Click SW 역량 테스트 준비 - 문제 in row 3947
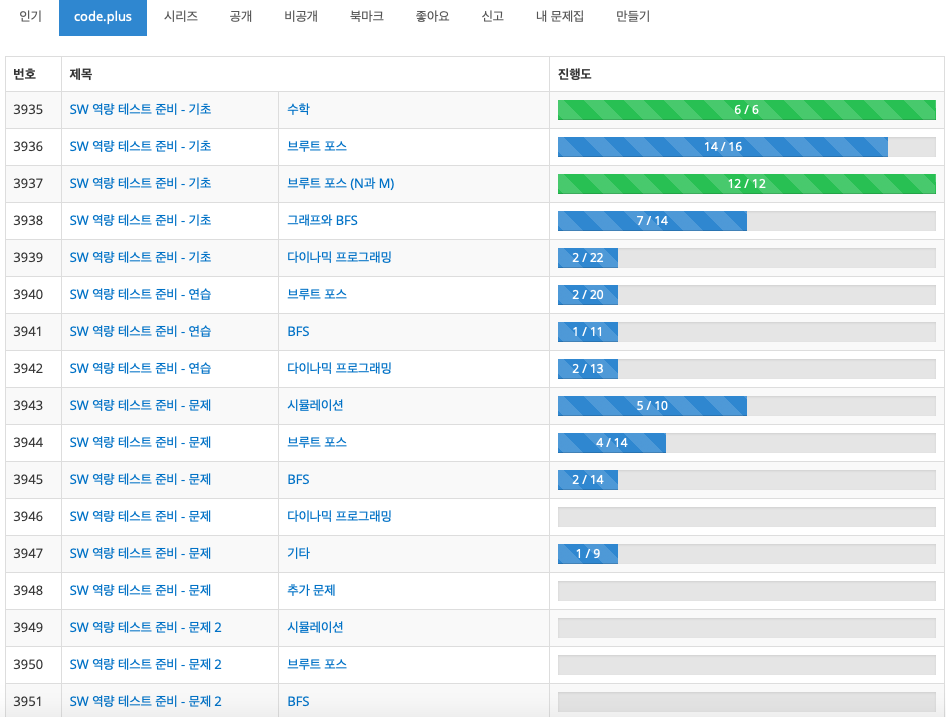 pos(140,553)
